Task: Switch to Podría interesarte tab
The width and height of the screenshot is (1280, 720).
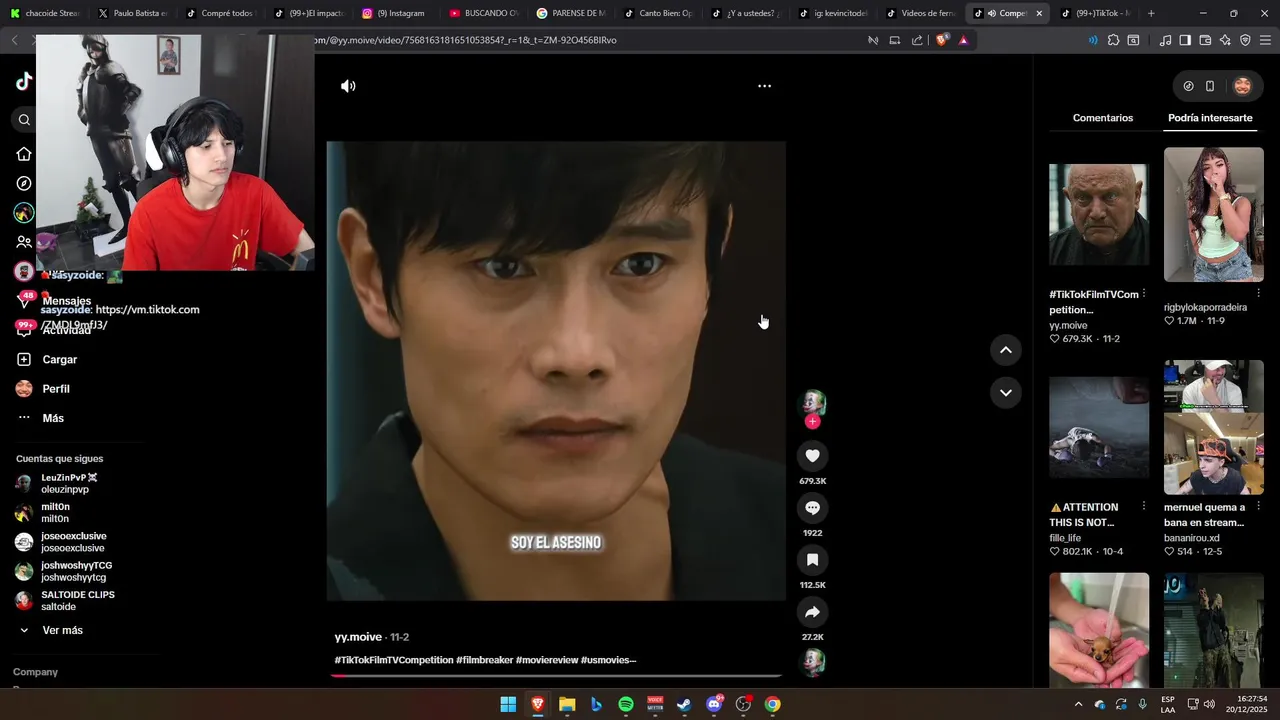Action: pyautogui.click(x=1210, y=118)
